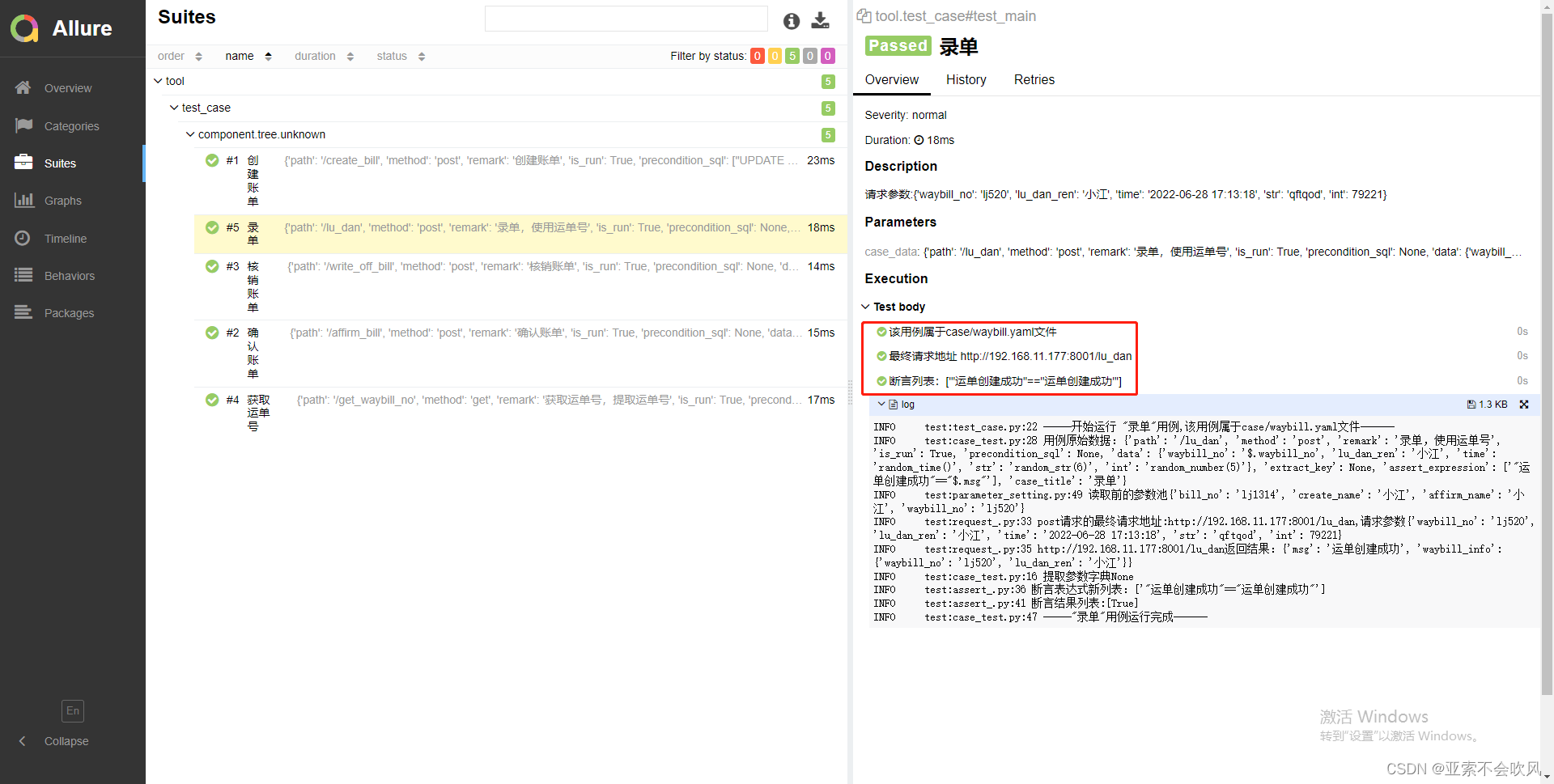
Task: Click the passed step icon for 断言列表
Action: coord(881,381)
